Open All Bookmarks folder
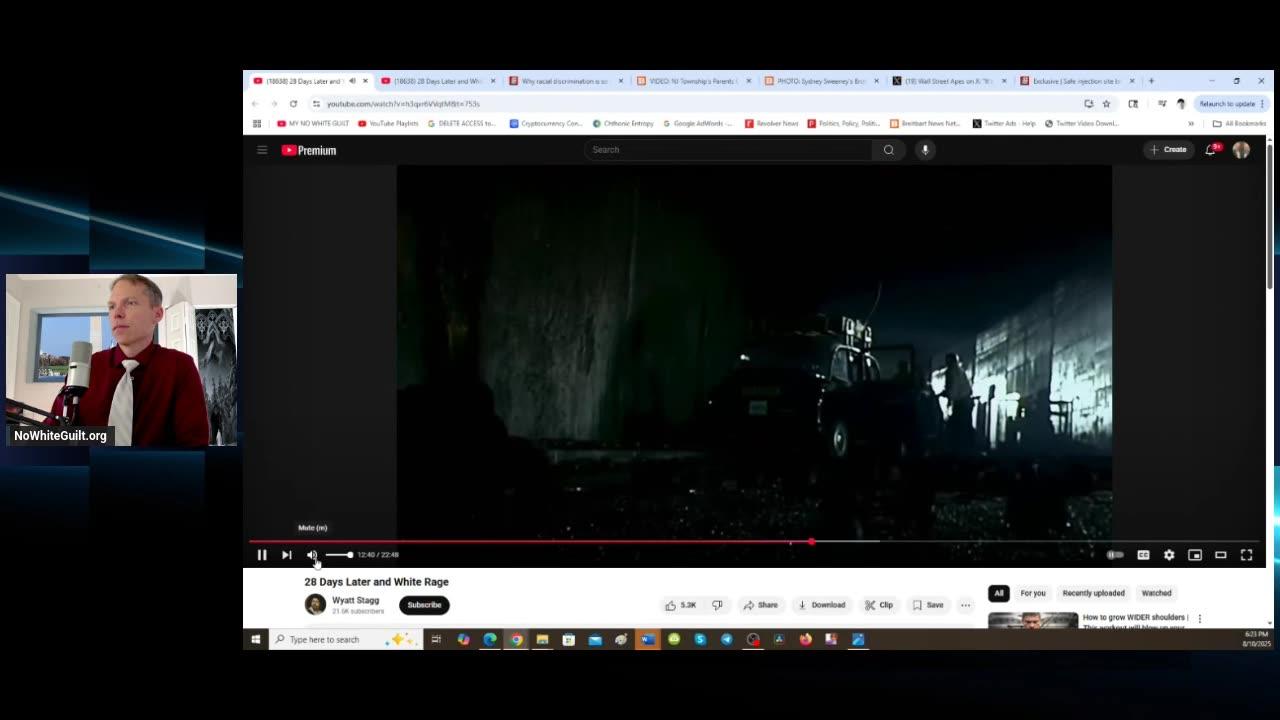Viewport: 1280px width, 720px height. 1239,124
